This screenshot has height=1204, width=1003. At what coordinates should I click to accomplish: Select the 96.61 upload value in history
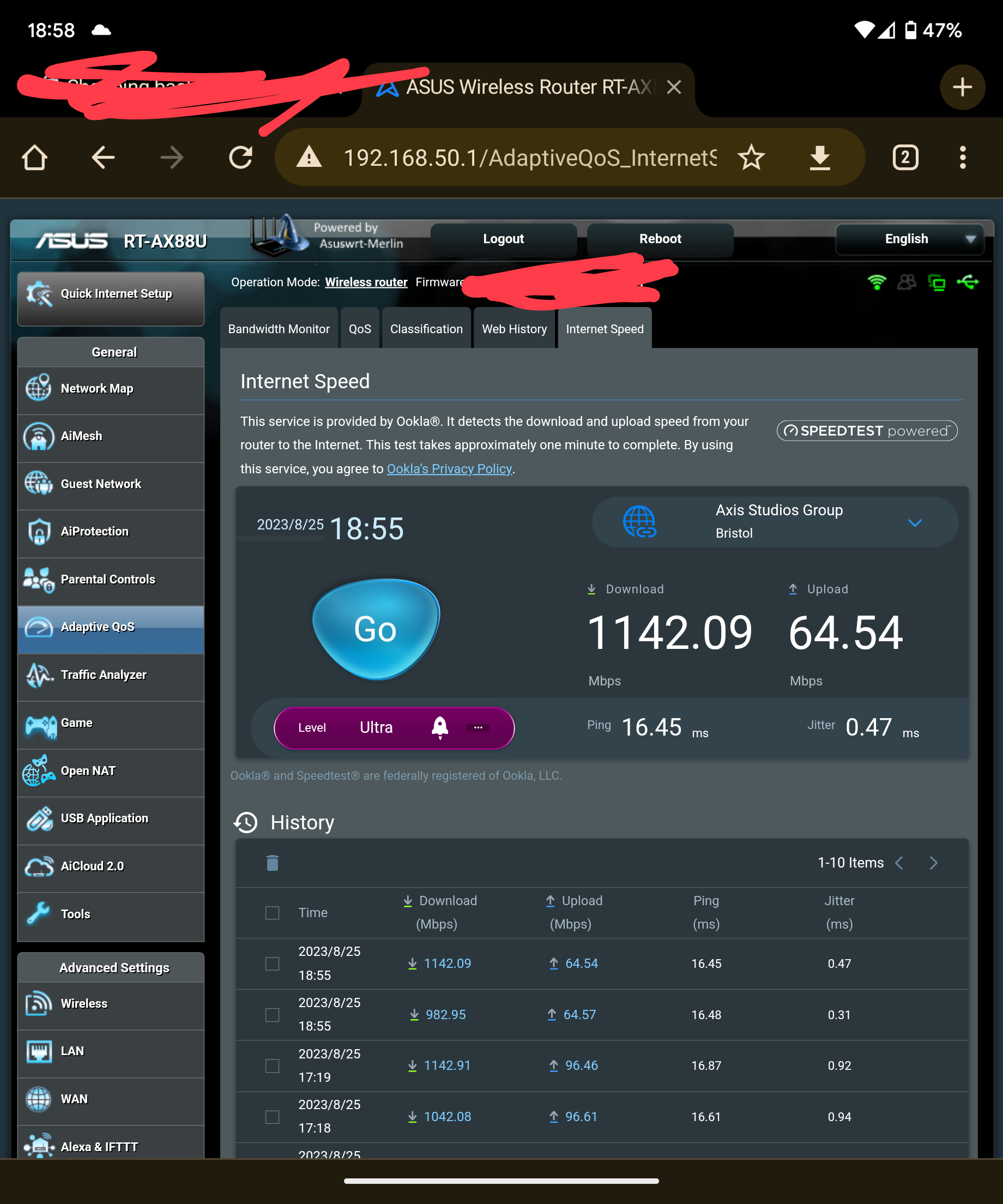(581, 1117)
